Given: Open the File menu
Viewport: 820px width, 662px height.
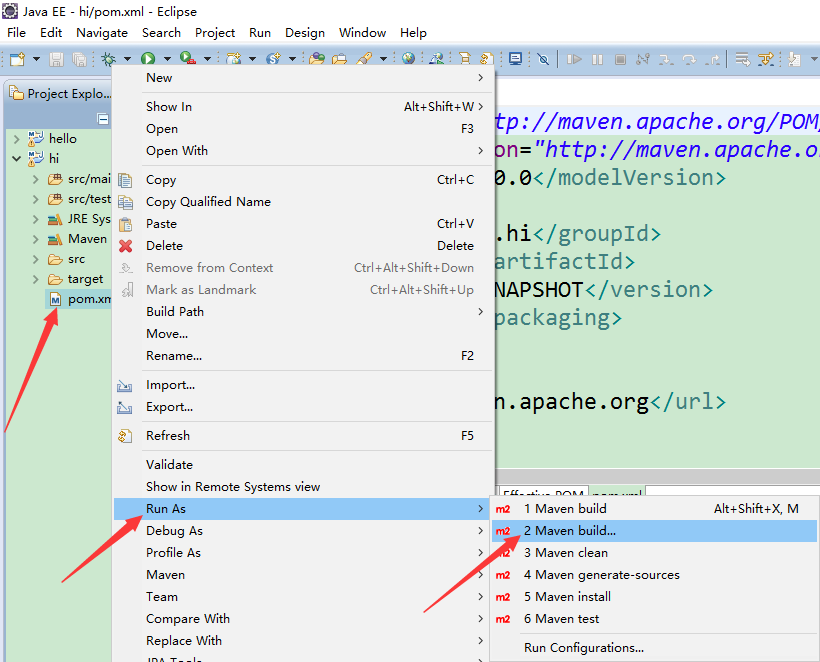Looking at the screenshot, I should click(16, 32).
